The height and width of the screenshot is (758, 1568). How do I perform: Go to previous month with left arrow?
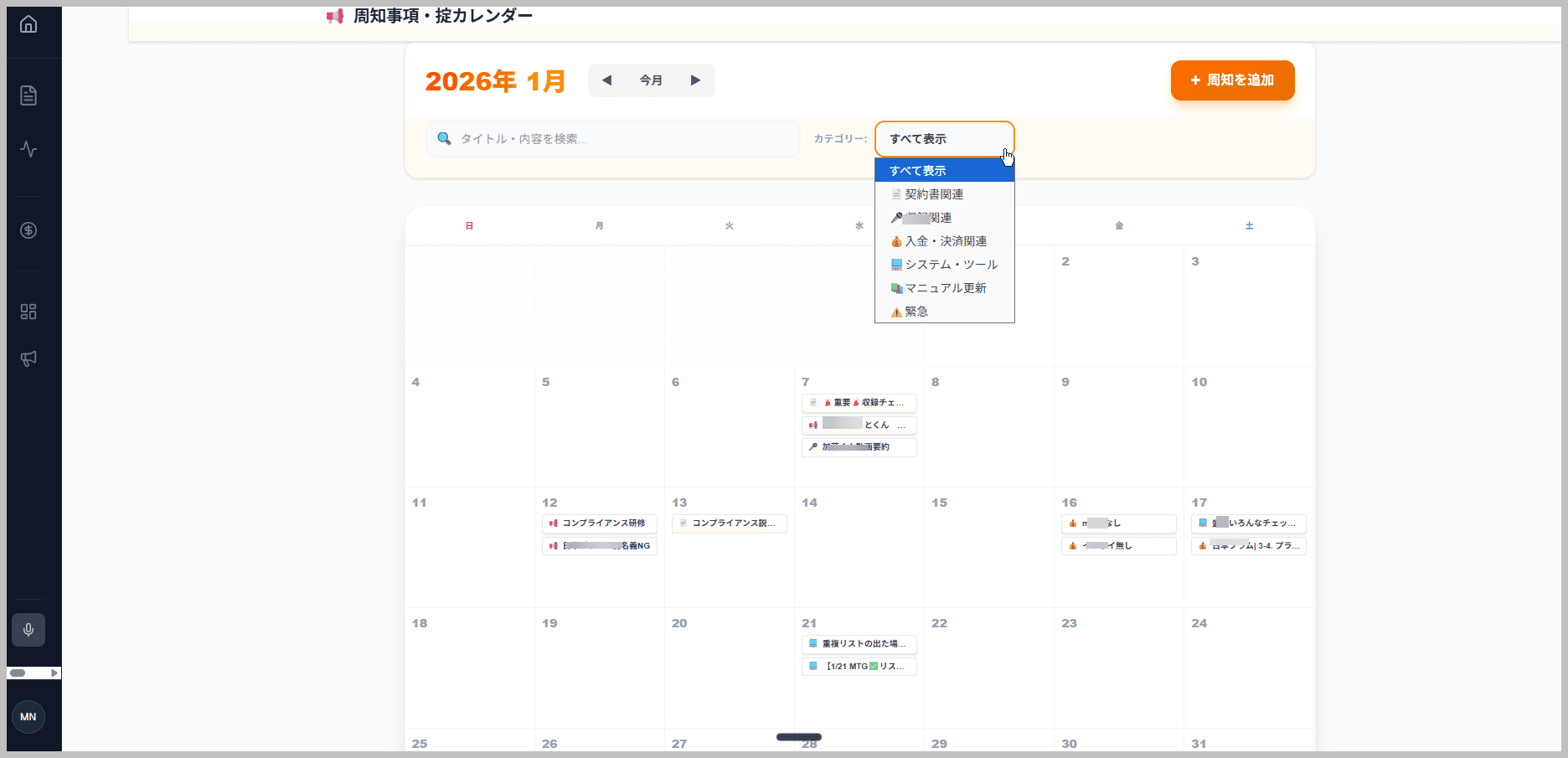click(x=607, y=80)
